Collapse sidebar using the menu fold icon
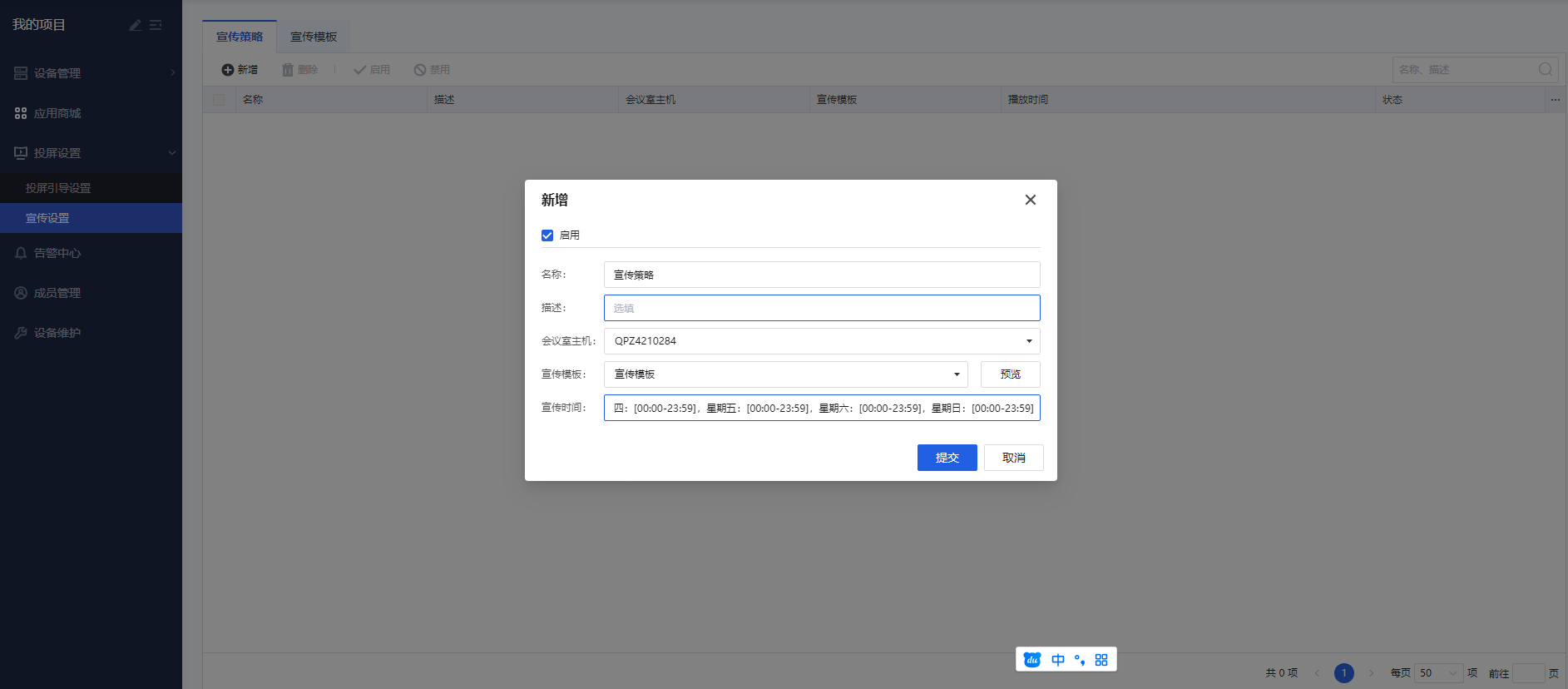1568x689 pixels. [x=156, y=26]
